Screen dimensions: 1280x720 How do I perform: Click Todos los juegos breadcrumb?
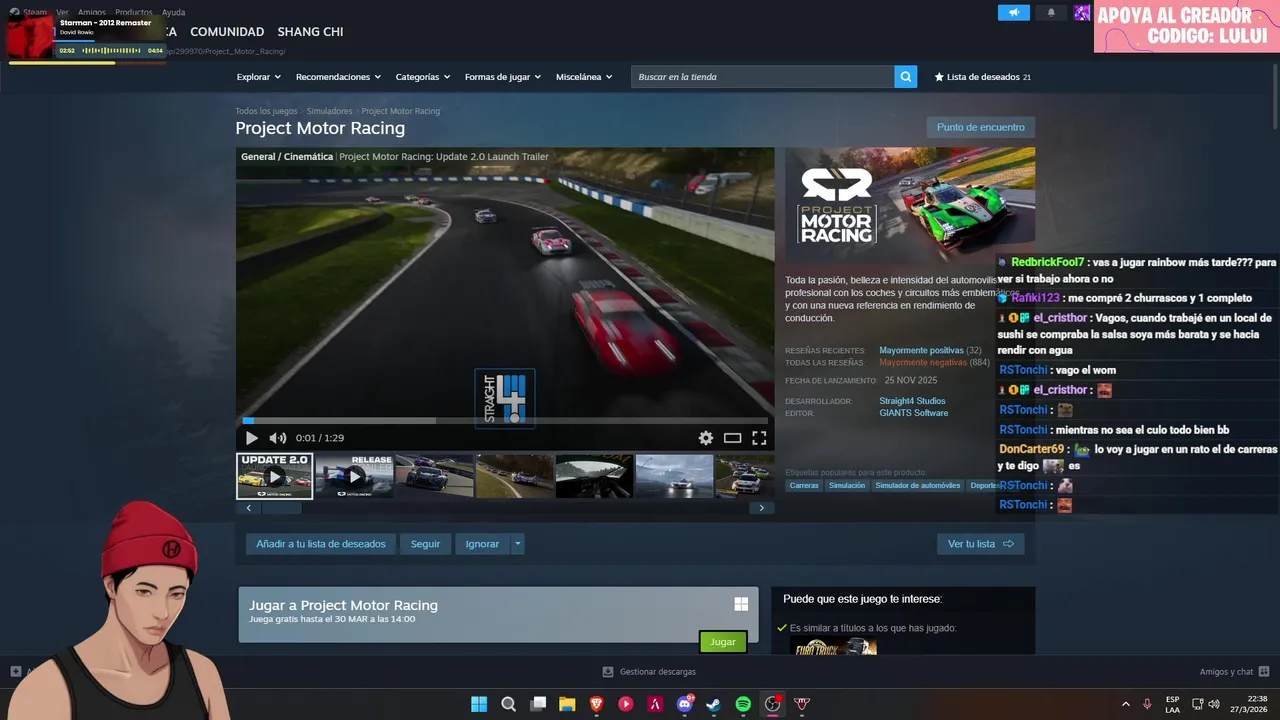[266, 111]
